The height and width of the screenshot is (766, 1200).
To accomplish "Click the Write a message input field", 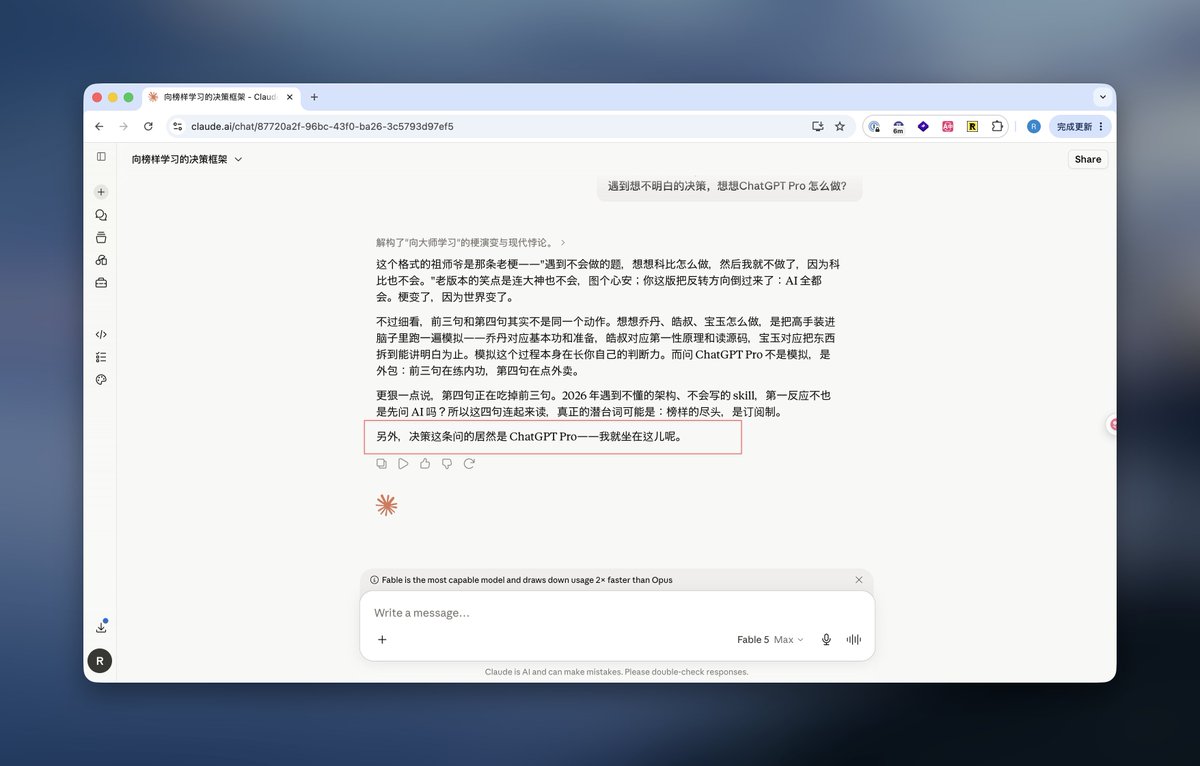I will (x=616, y=612).
